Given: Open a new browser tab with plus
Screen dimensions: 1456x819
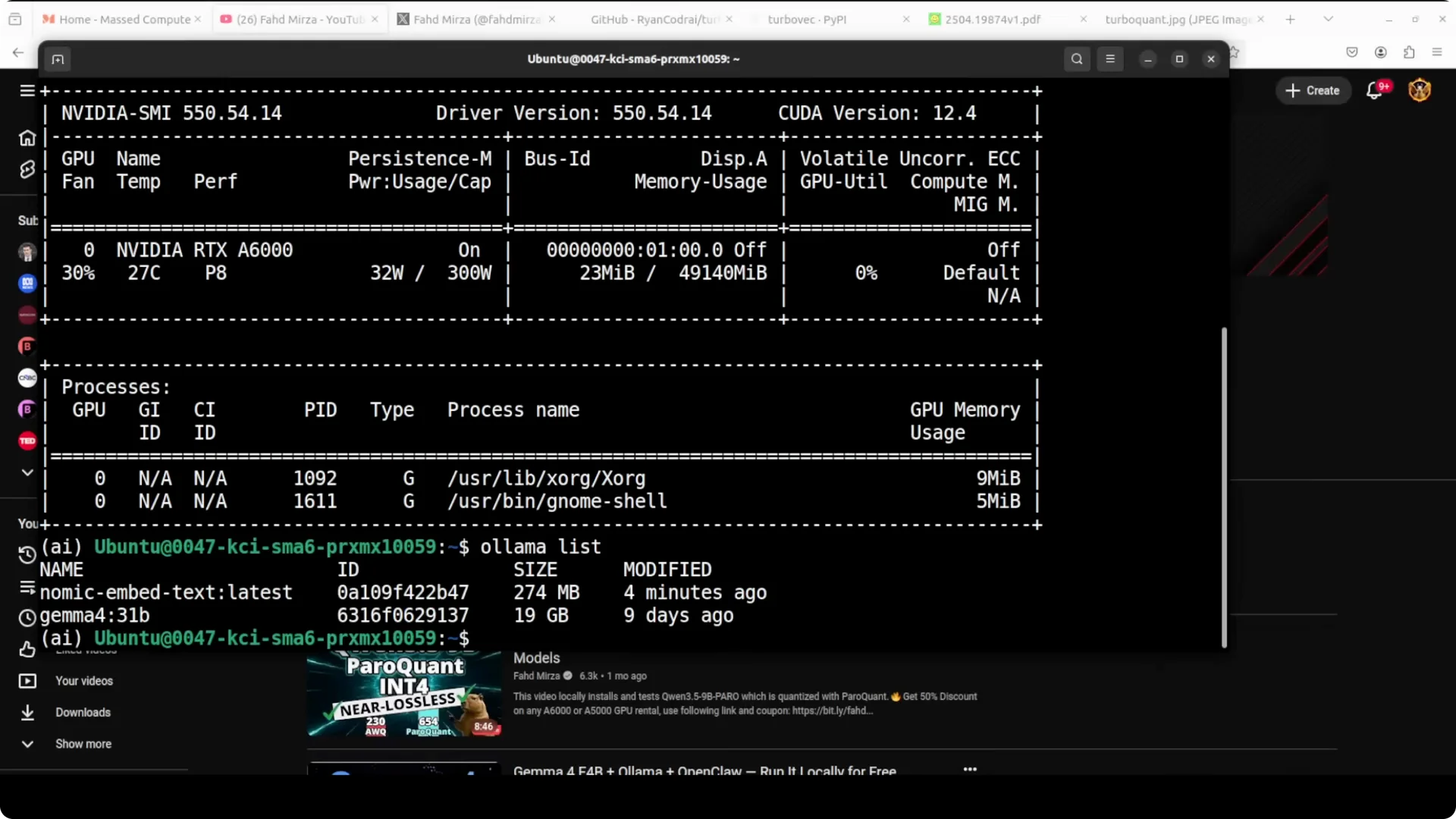Looking at the screenshot, I should [1290, 19].
